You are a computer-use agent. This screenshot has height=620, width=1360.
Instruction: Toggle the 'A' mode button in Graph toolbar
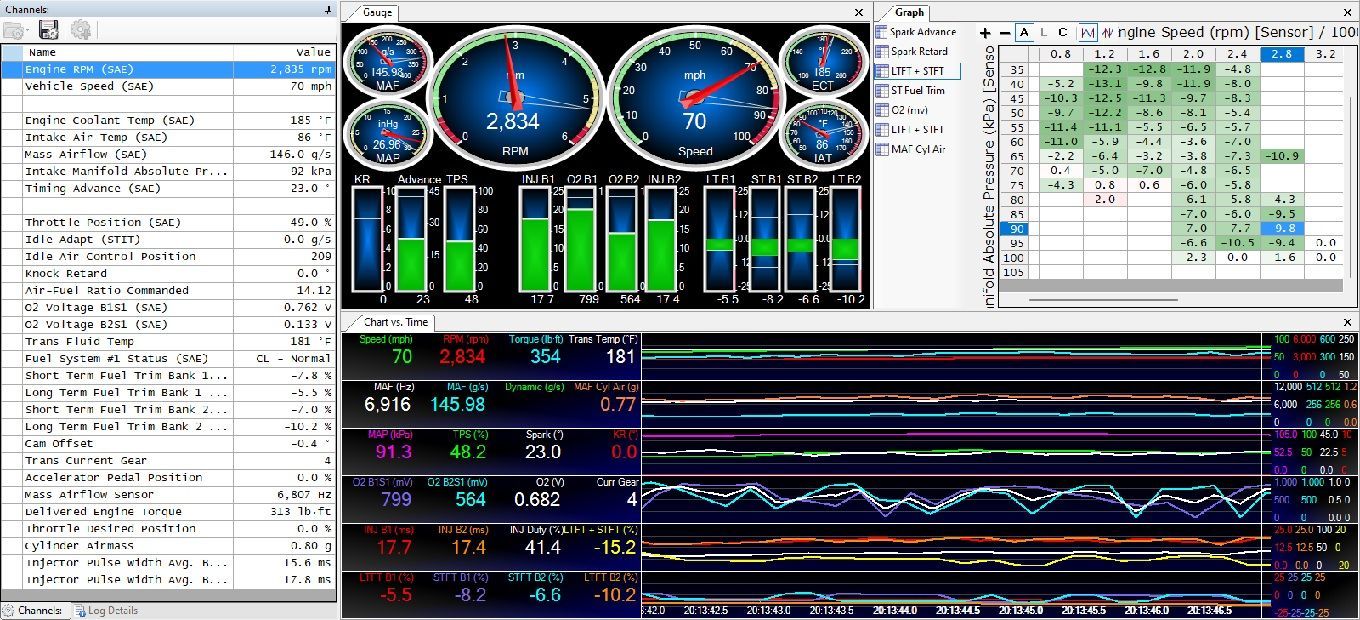(x=1024, y=32)
